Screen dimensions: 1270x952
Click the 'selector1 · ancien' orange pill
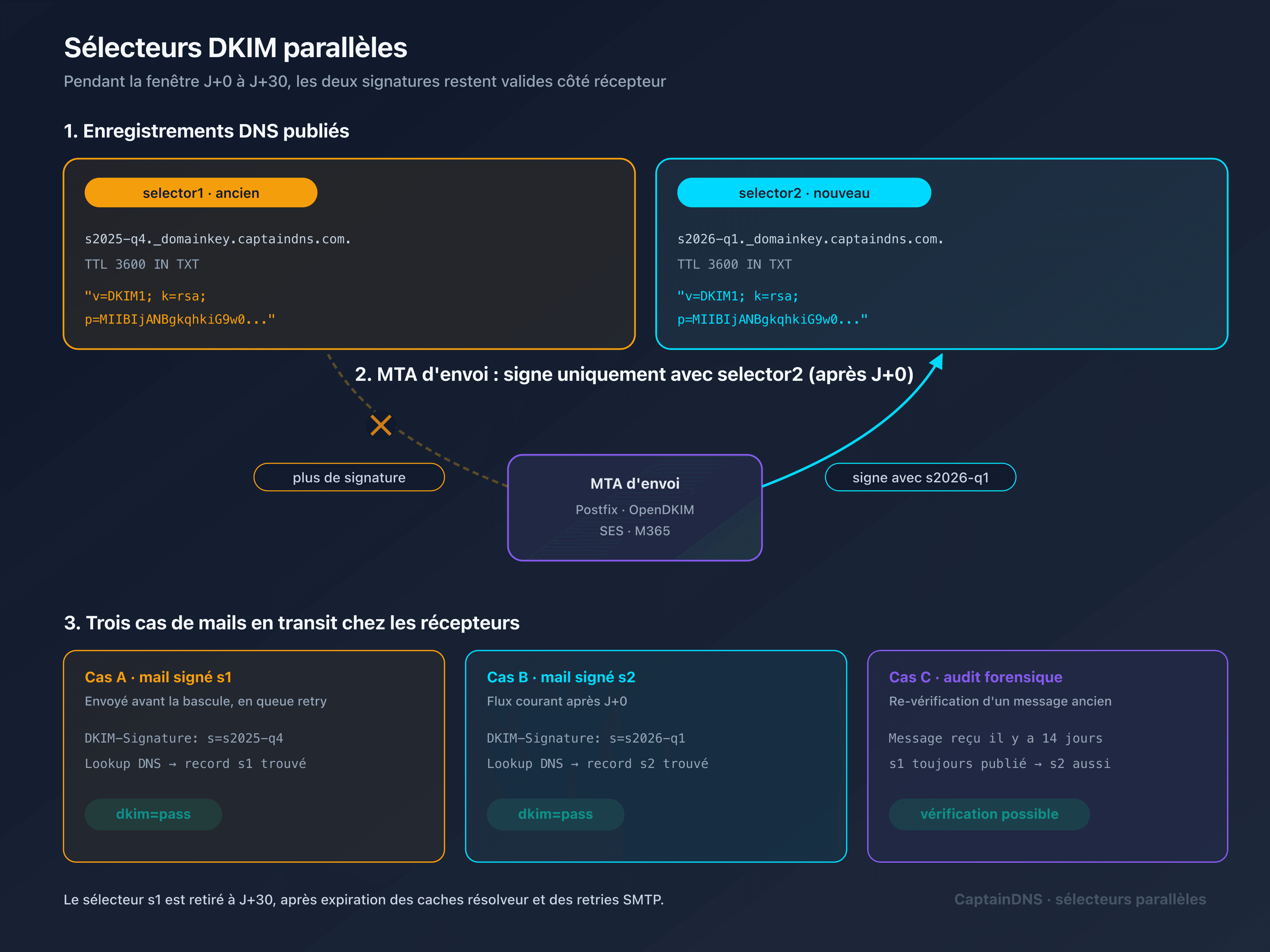tap(201, 193)
